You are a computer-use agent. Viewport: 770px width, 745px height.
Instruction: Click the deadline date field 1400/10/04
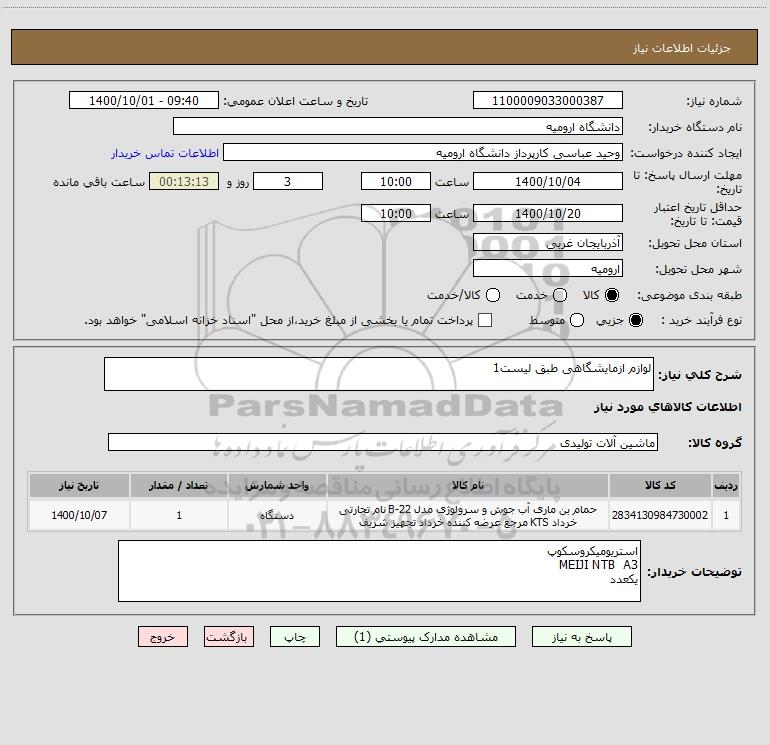coord(548,181)
